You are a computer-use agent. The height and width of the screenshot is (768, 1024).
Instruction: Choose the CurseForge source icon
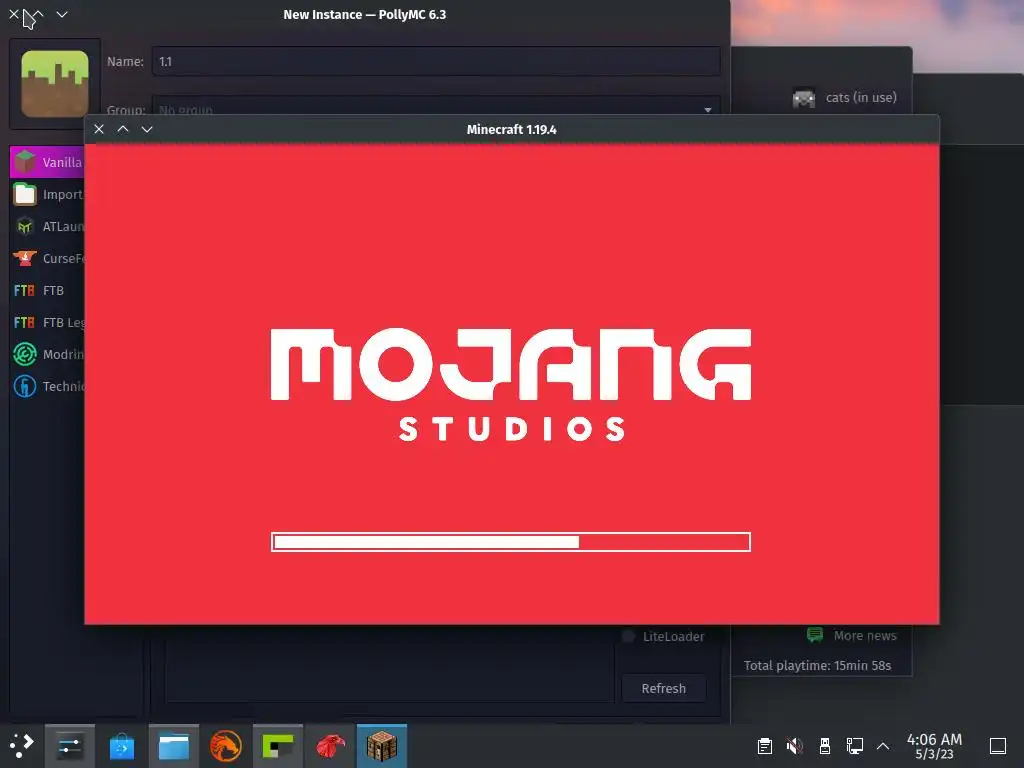(x=25, y=258)
